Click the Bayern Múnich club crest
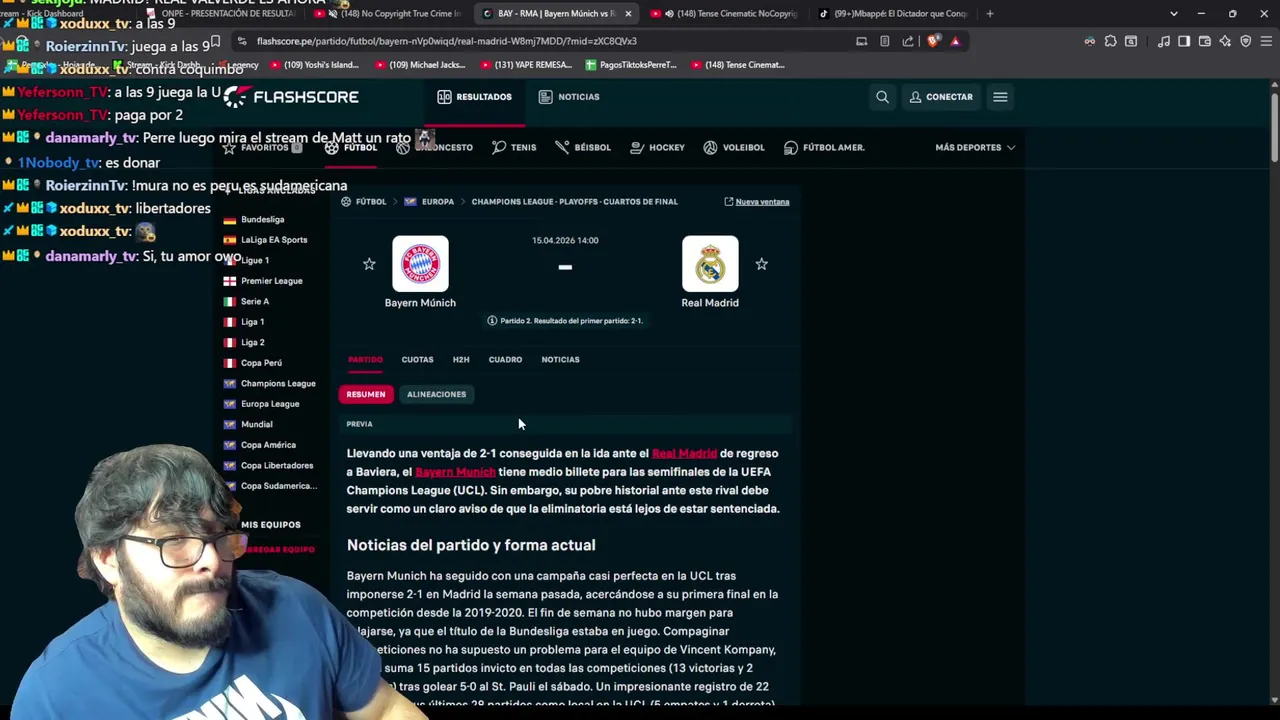 click(x=420, y=264)
